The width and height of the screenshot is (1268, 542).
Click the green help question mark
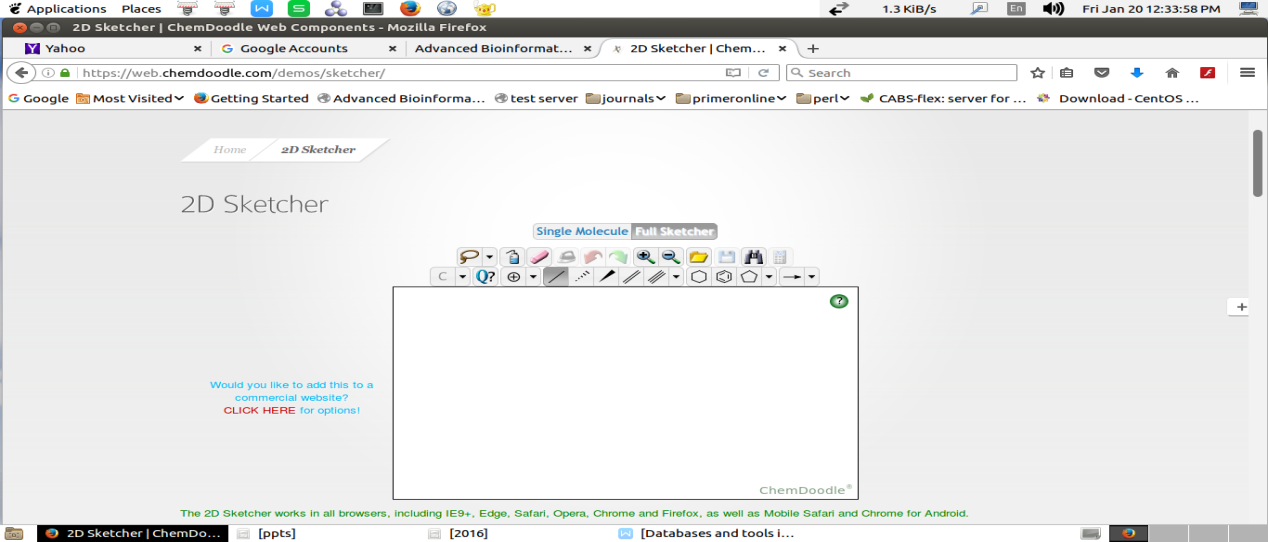pos(839,301)
